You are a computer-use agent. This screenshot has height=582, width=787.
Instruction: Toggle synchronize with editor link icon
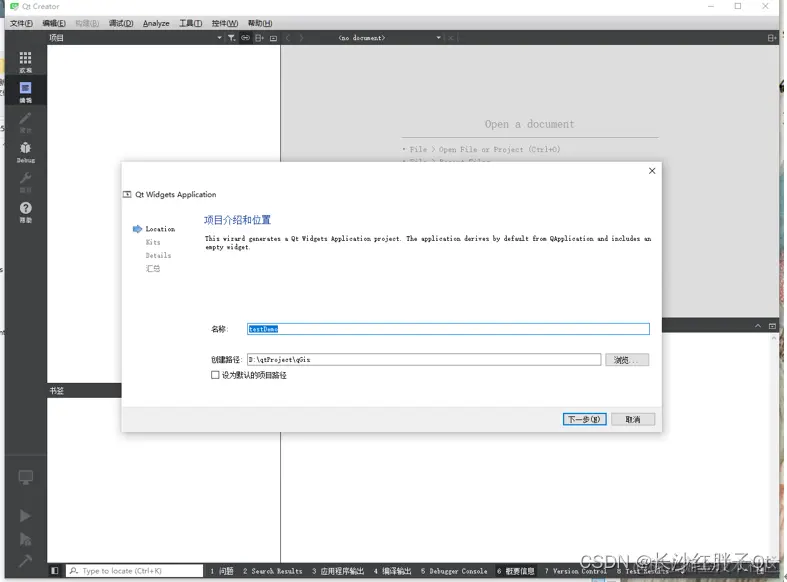point(245,38)
